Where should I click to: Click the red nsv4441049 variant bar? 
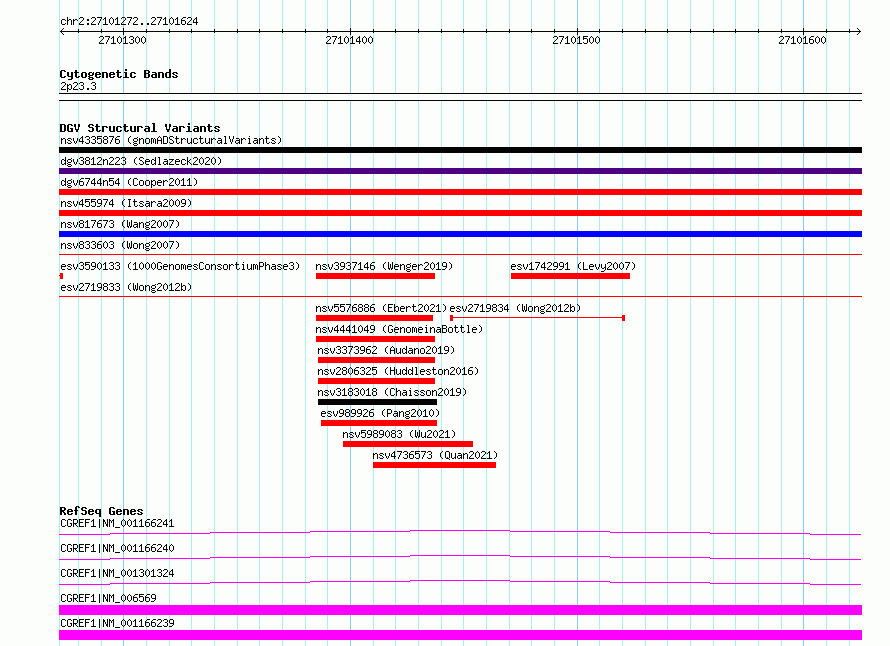pos(375,339)
